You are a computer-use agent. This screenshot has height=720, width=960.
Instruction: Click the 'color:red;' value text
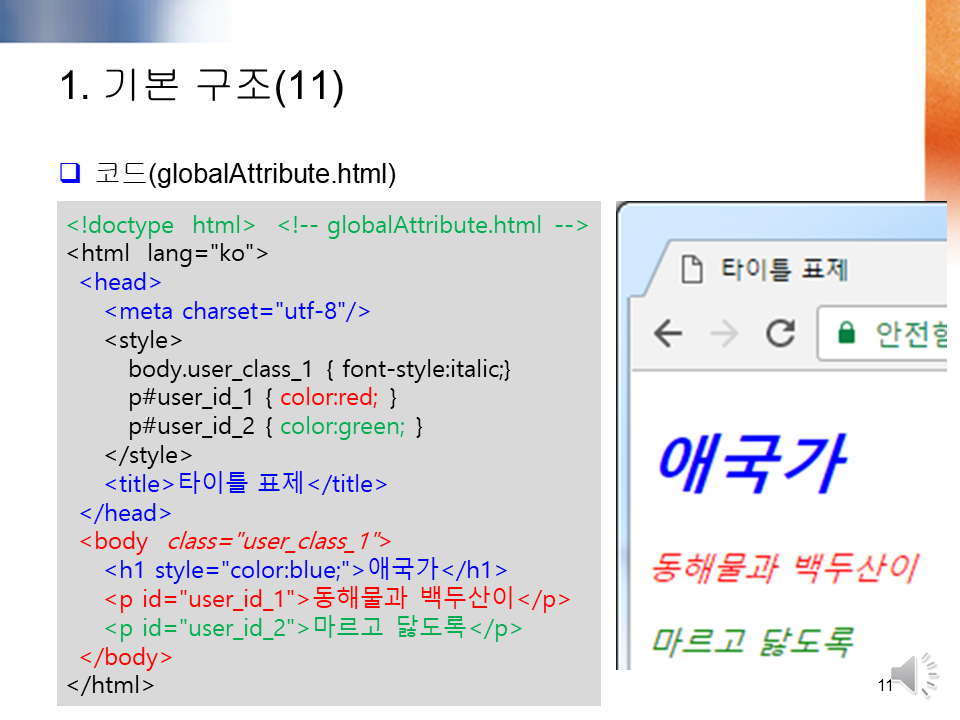click(x=329, y=398)
